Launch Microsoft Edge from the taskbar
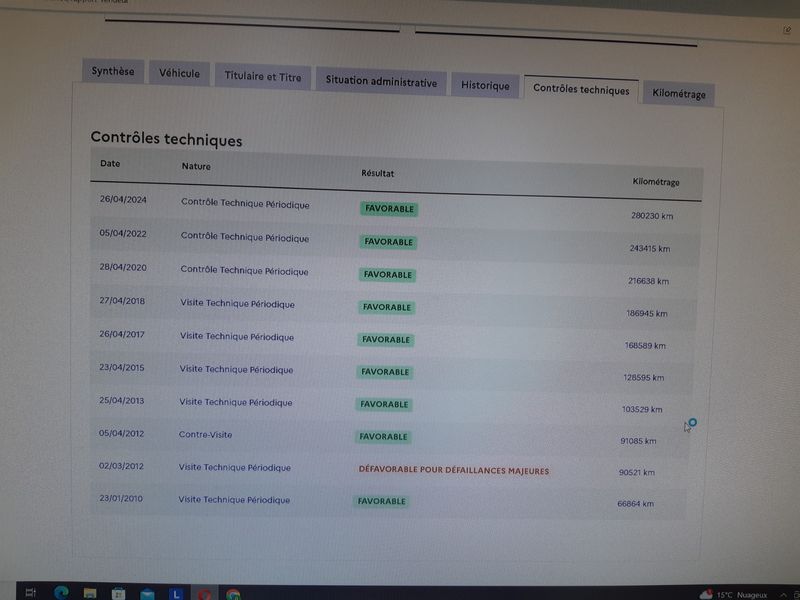The width and height of the screenshot is (800, 600). coord(61,593)
